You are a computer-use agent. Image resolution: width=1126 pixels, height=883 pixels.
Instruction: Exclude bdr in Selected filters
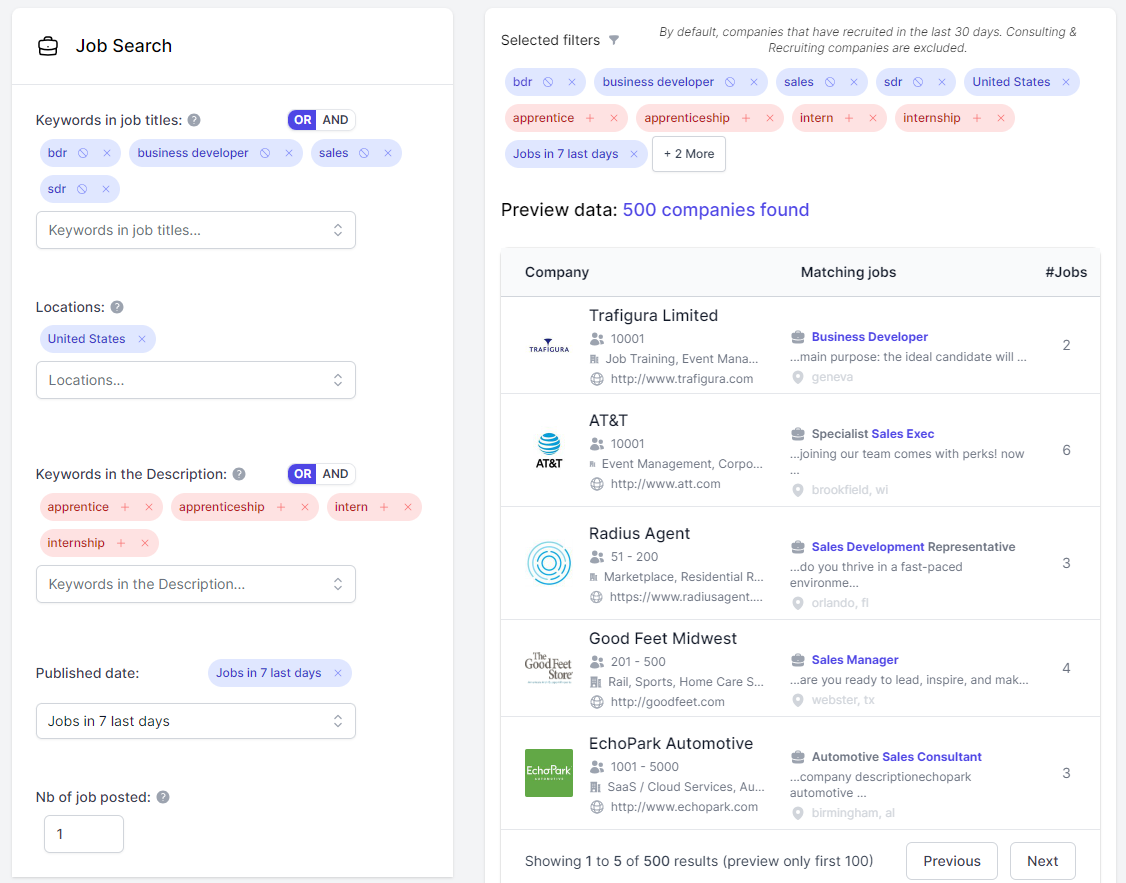click(548, 82)
